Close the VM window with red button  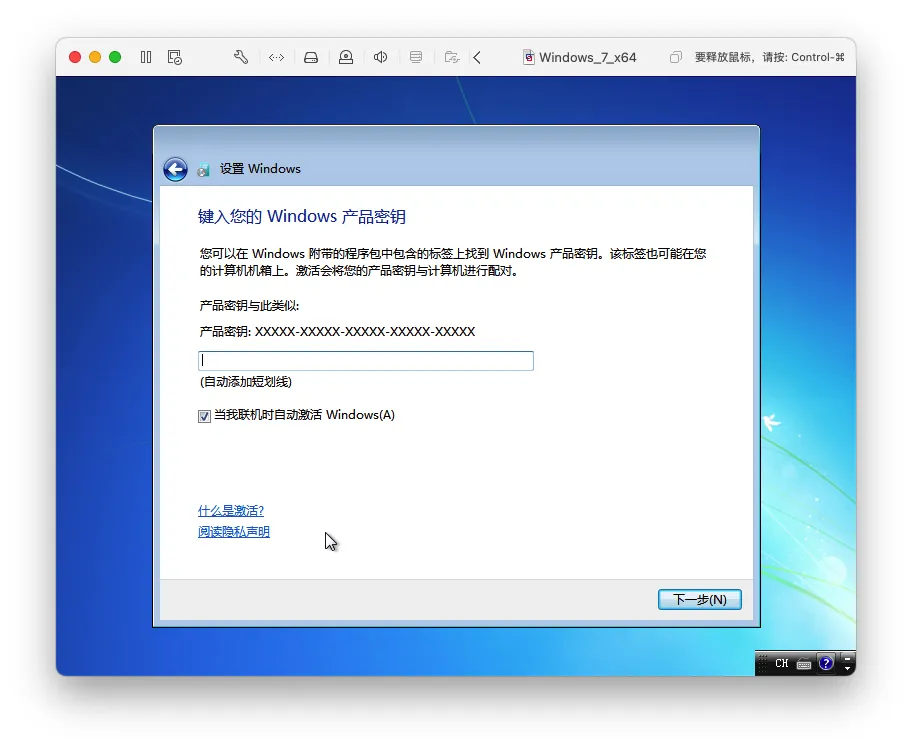[75, 57]
